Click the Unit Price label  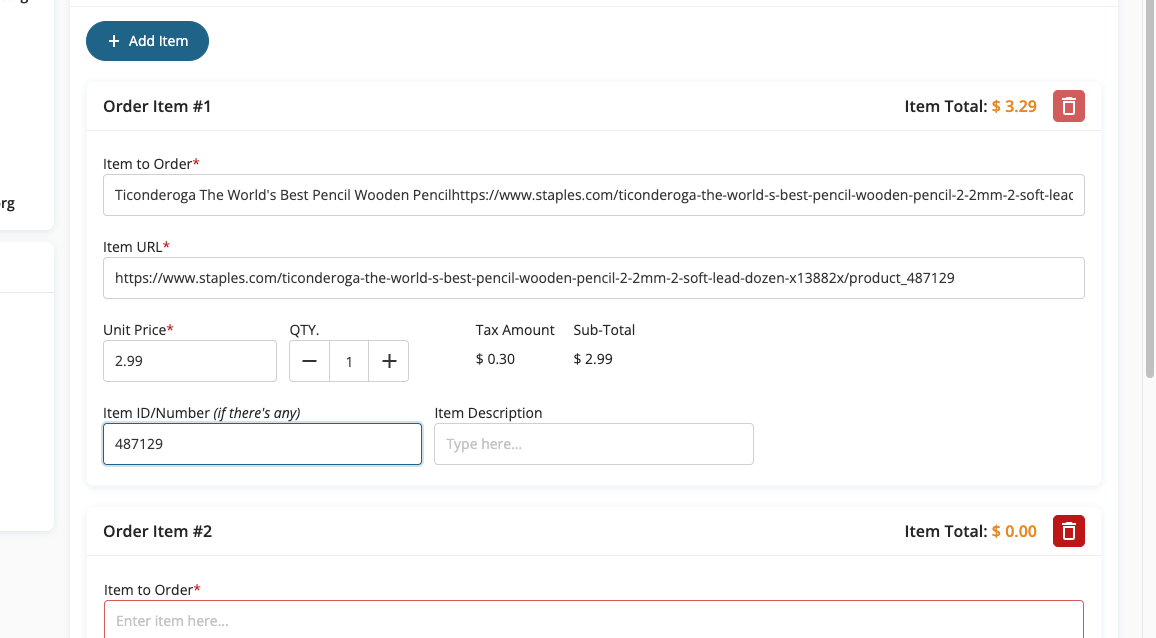click(138, 330)
